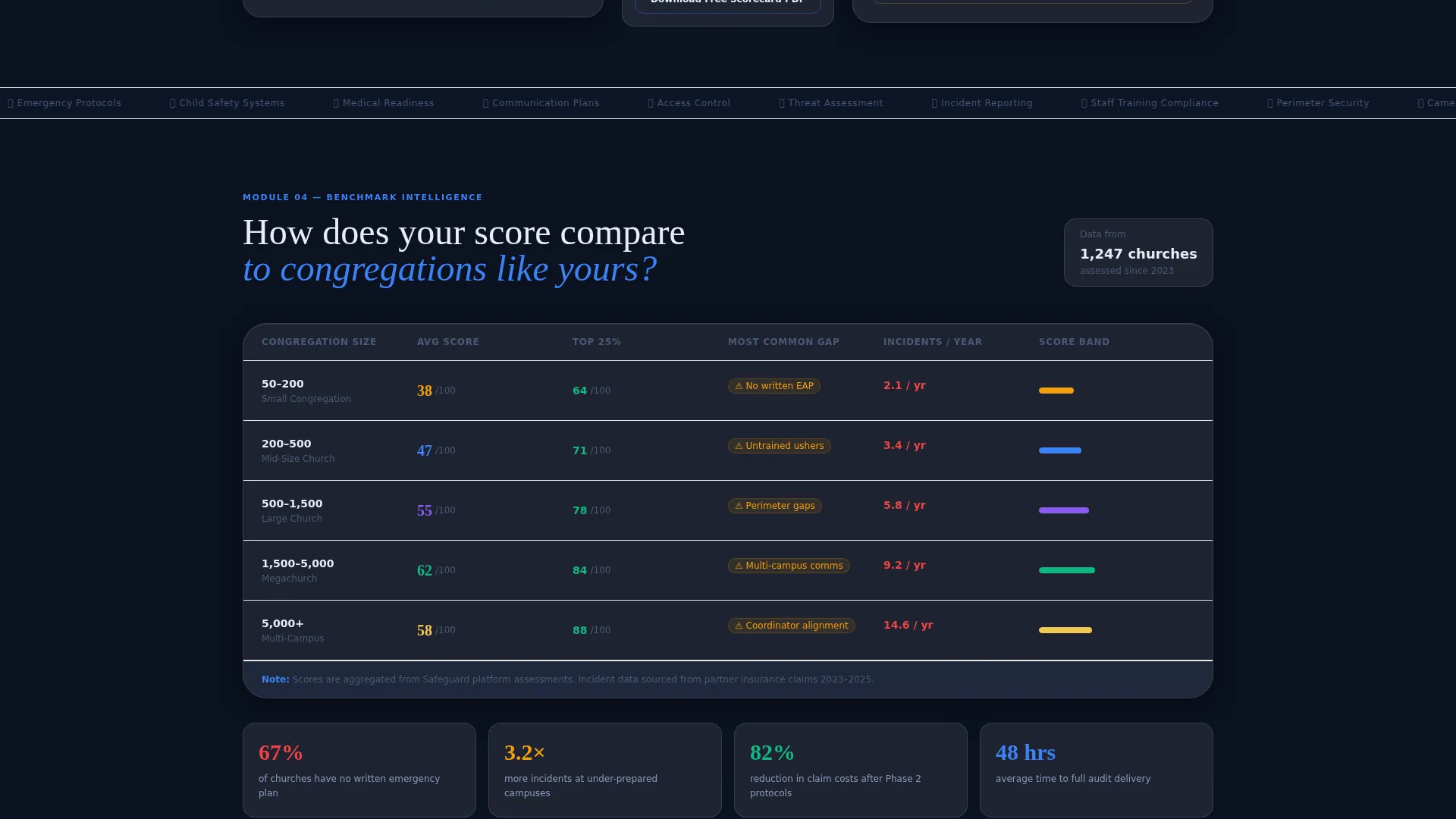Click the top 25% score 64
1456x819 pixels.
[x=580, y=391]
